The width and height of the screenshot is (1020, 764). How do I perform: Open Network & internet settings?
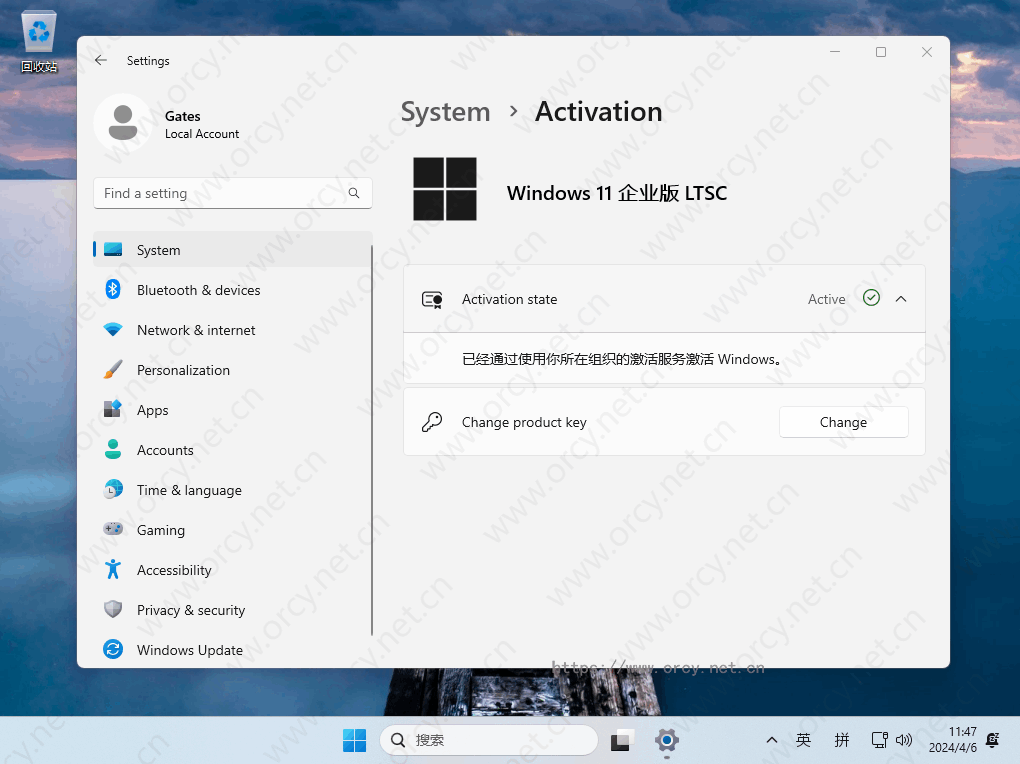tap(233, 330)
